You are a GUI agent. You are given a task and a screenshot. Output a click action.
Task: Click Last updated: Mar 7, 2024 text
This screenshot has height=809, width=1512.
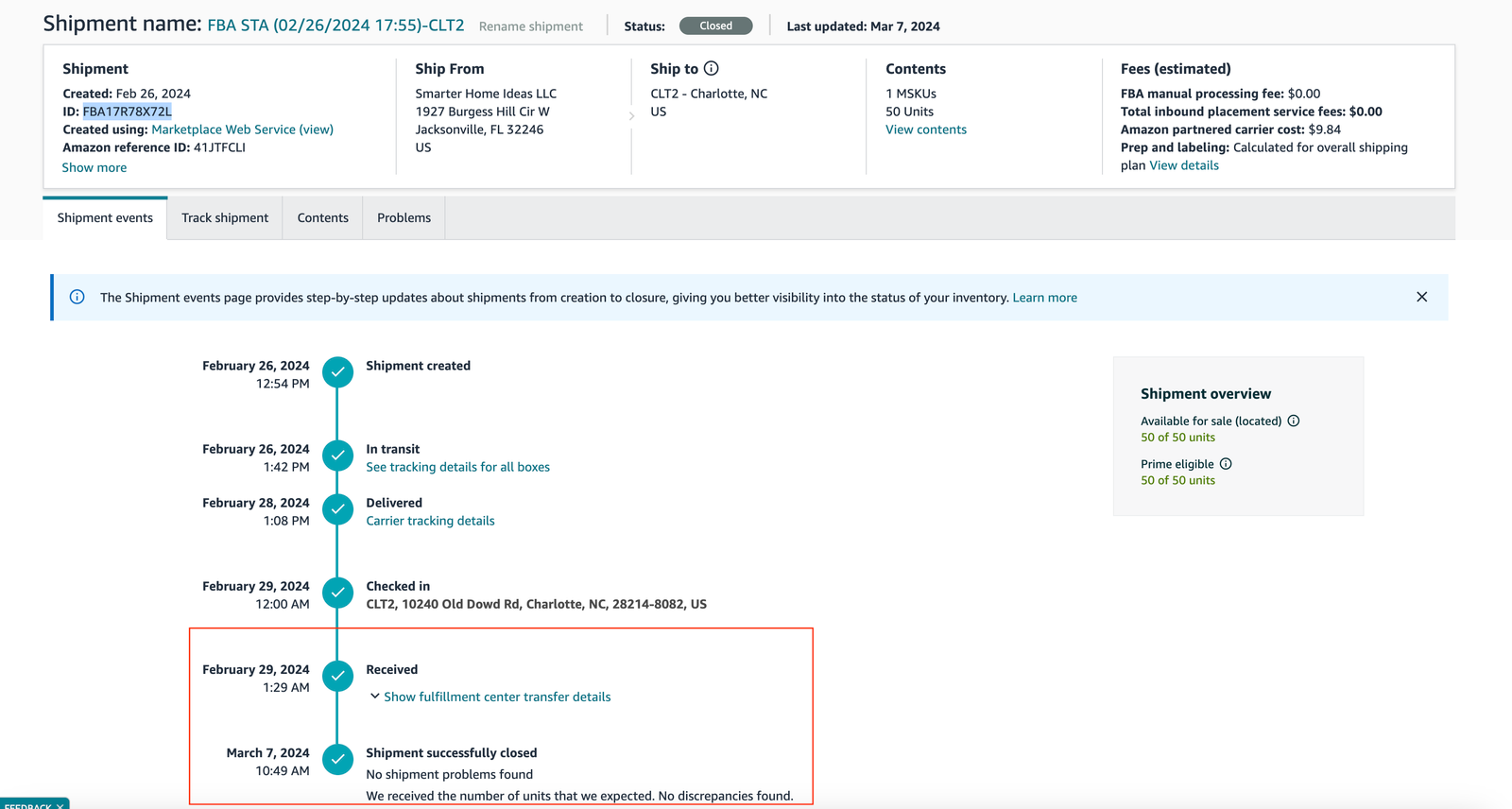863,26
